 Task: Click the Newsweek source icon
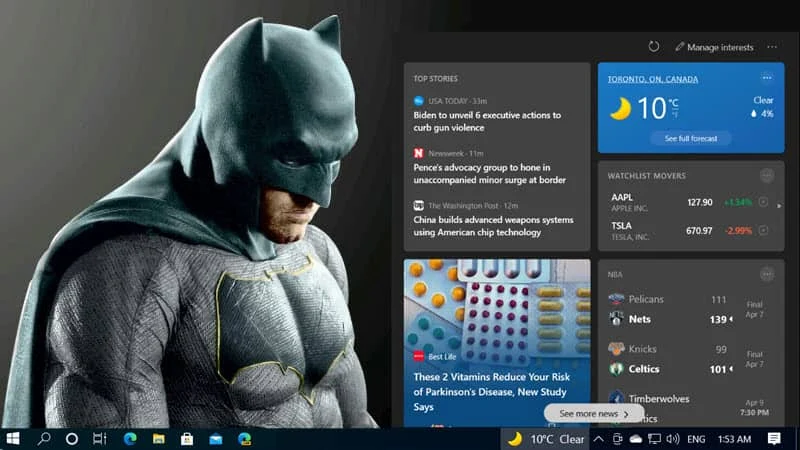click(418, 153)
